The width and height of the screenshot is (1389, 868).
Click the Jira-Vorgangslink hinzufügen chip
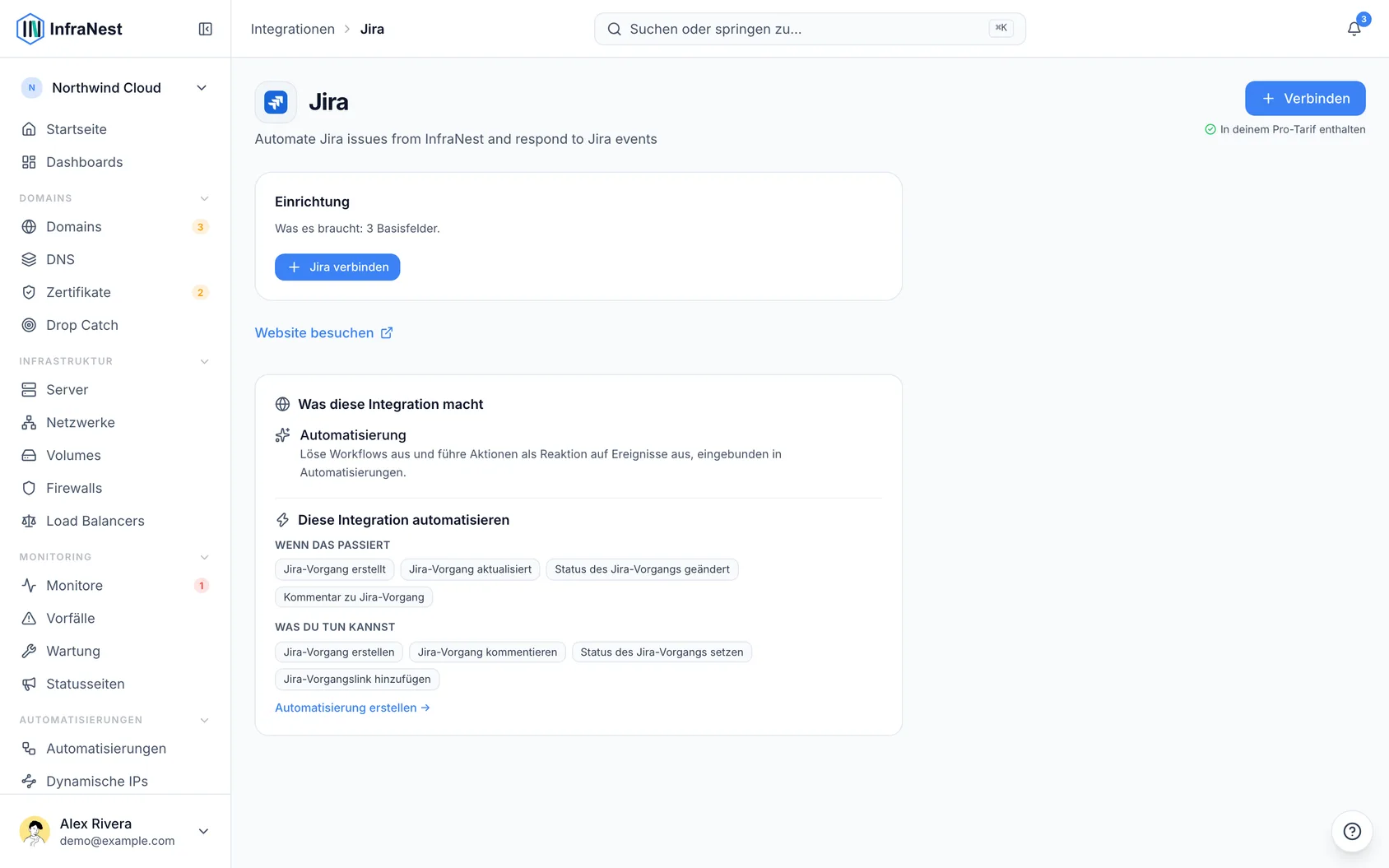pyautogui.click(x=357, y=680)
